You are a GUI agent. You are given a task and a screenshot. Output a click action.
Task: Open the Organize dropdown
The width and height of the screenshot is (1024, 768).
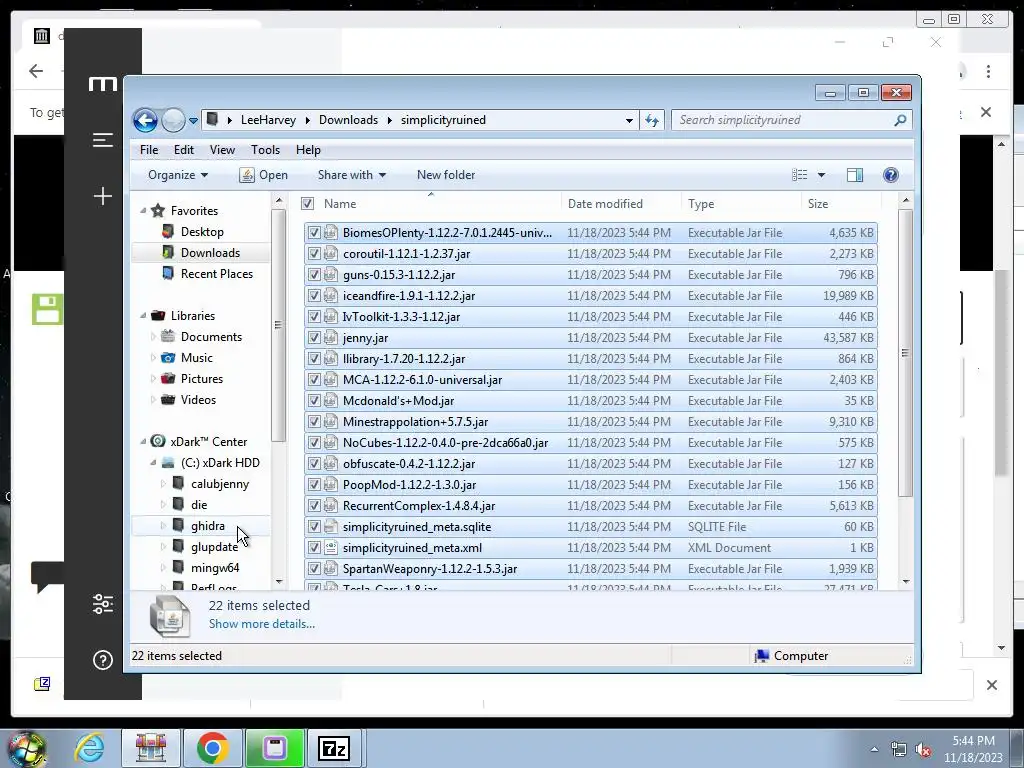[178, 175]
